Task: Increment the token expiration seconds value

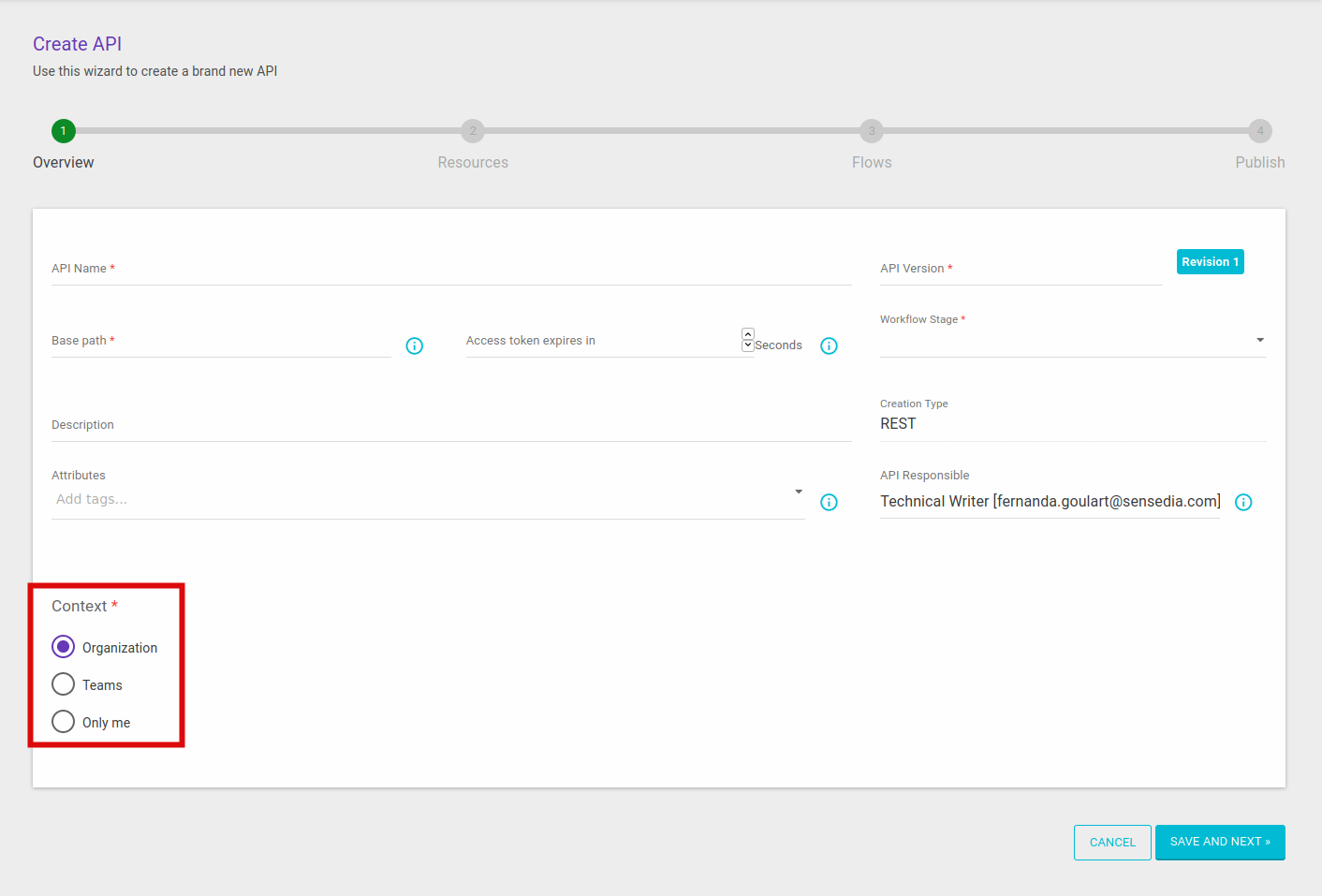Action: pos(747,333)
